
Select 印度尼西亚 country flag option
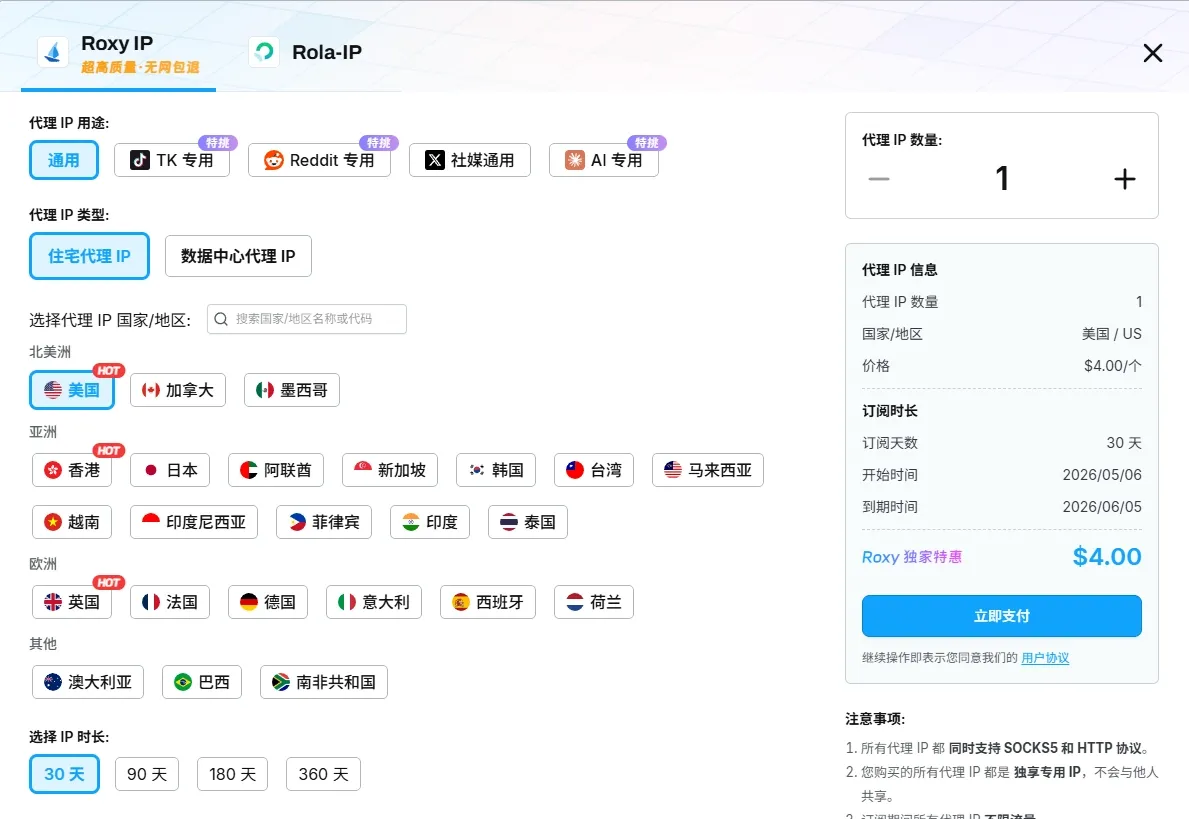(194, 522)
